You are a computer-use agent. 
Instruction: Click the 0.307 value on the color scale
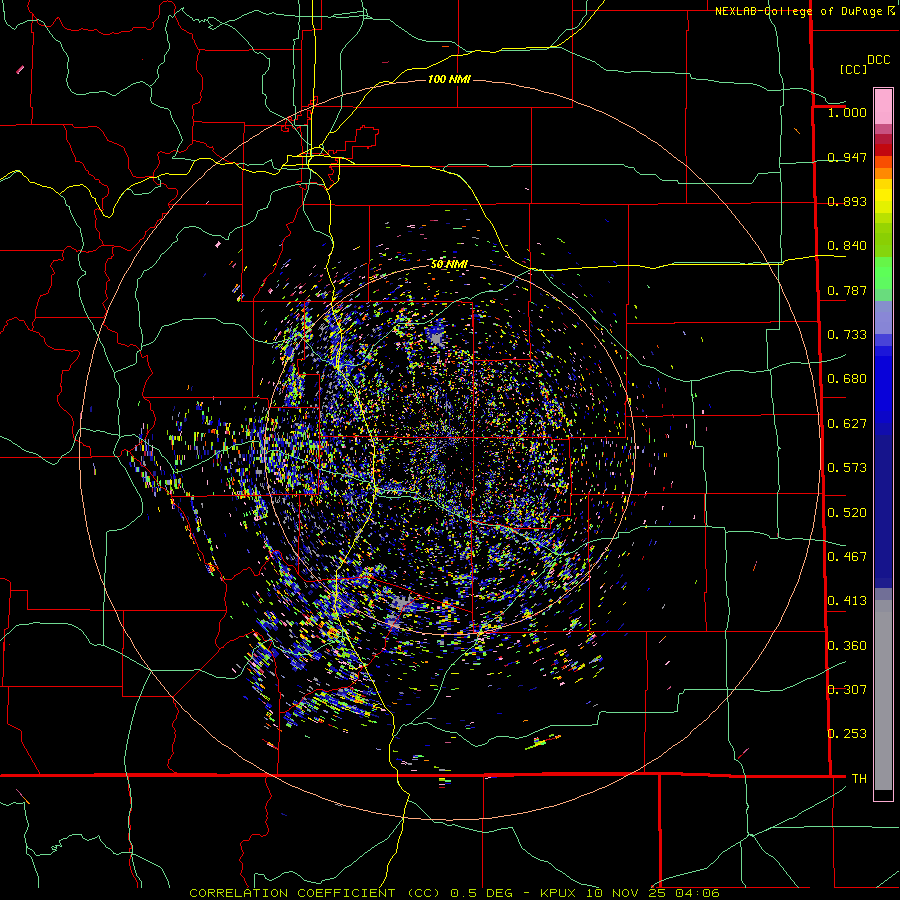click(847, 690)
